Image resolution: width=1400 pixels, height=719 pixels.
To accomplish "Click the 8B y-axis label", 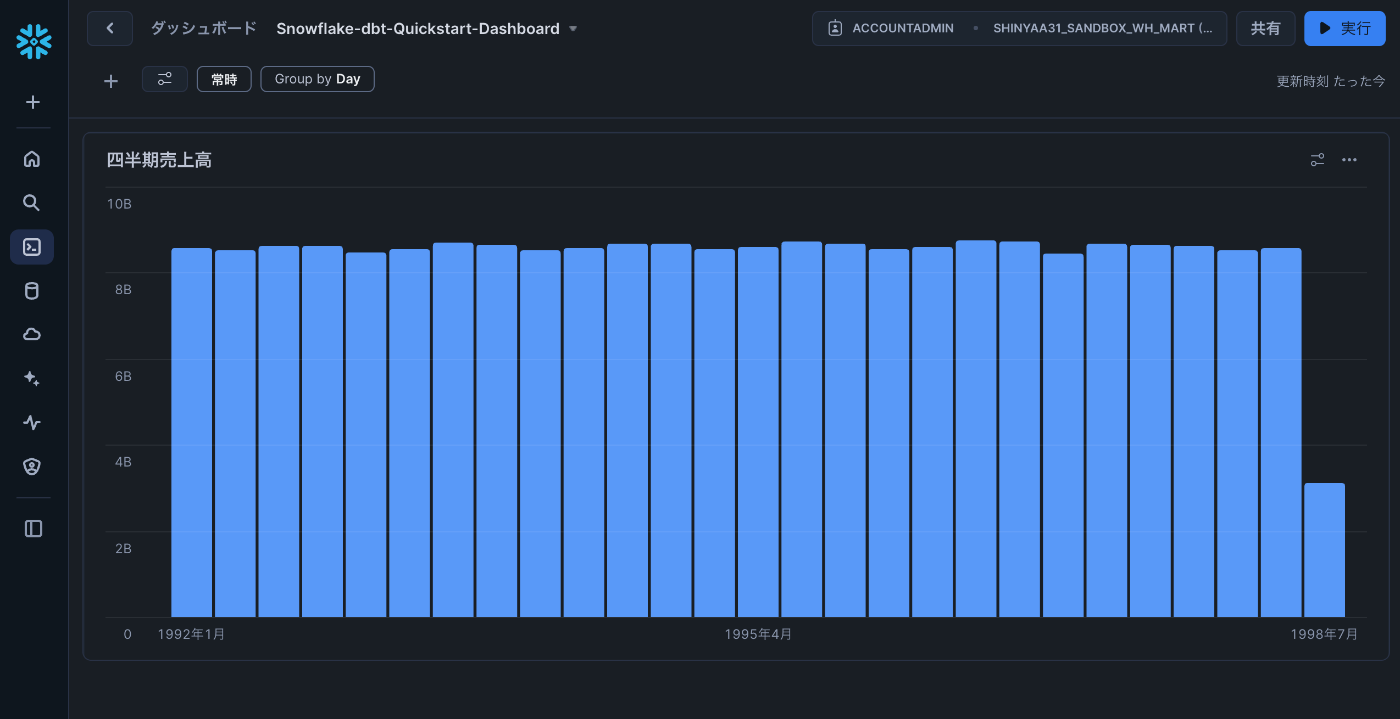I will (123, 290).
